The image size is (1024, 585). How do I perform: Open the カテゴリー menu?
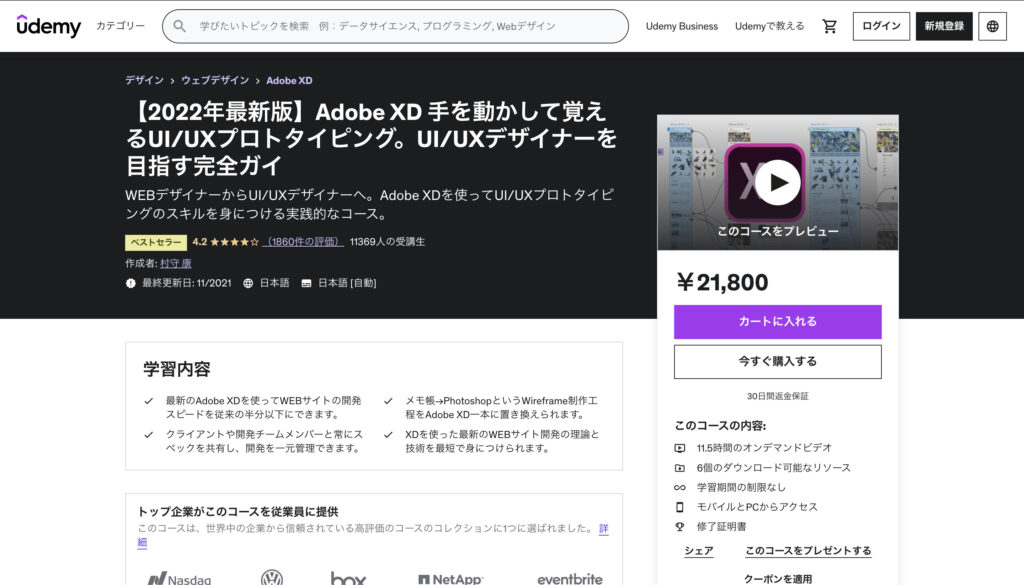pos(120,26)
